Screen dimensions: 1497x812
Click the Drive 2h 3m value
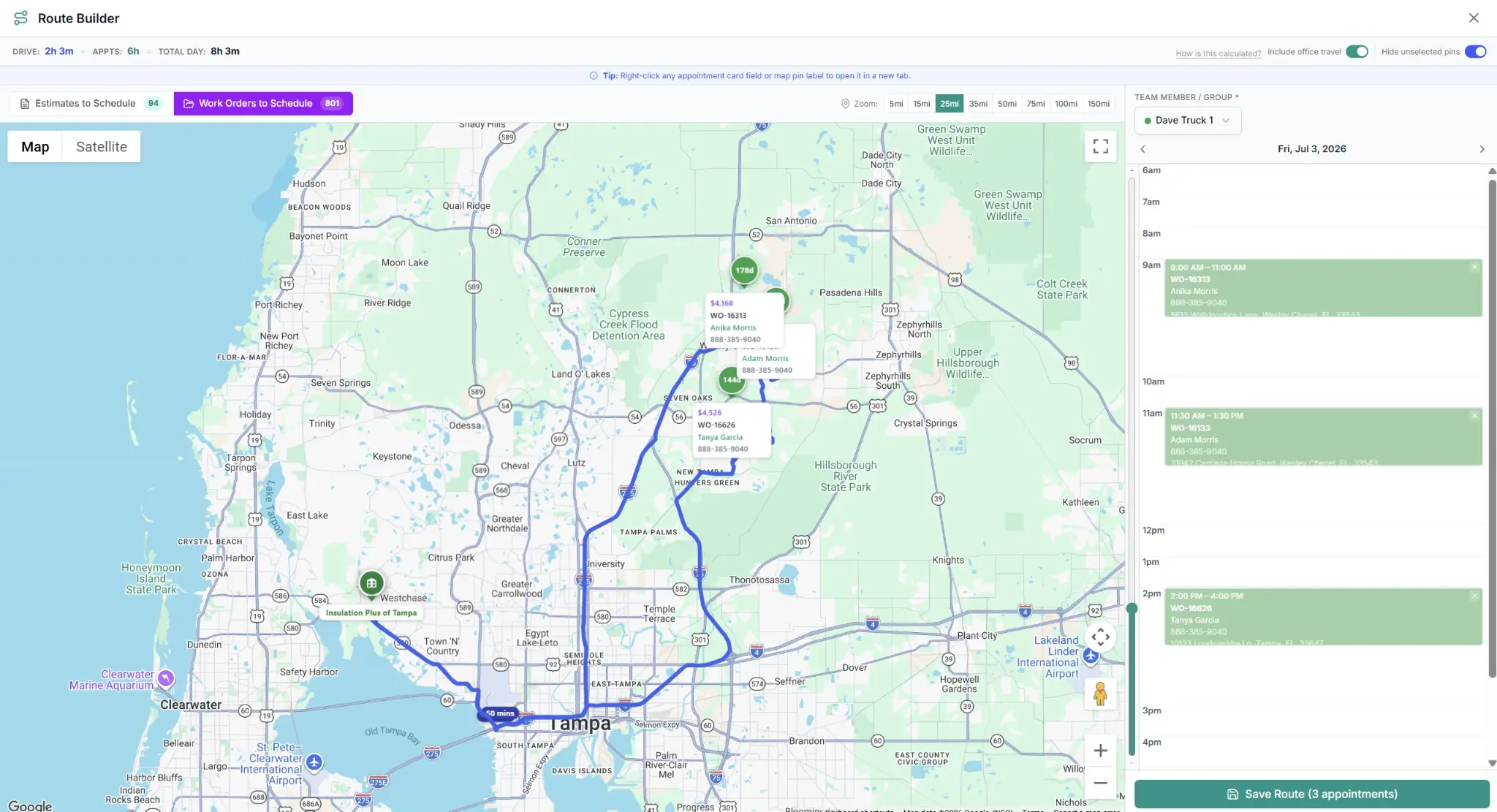click(59, 51)
